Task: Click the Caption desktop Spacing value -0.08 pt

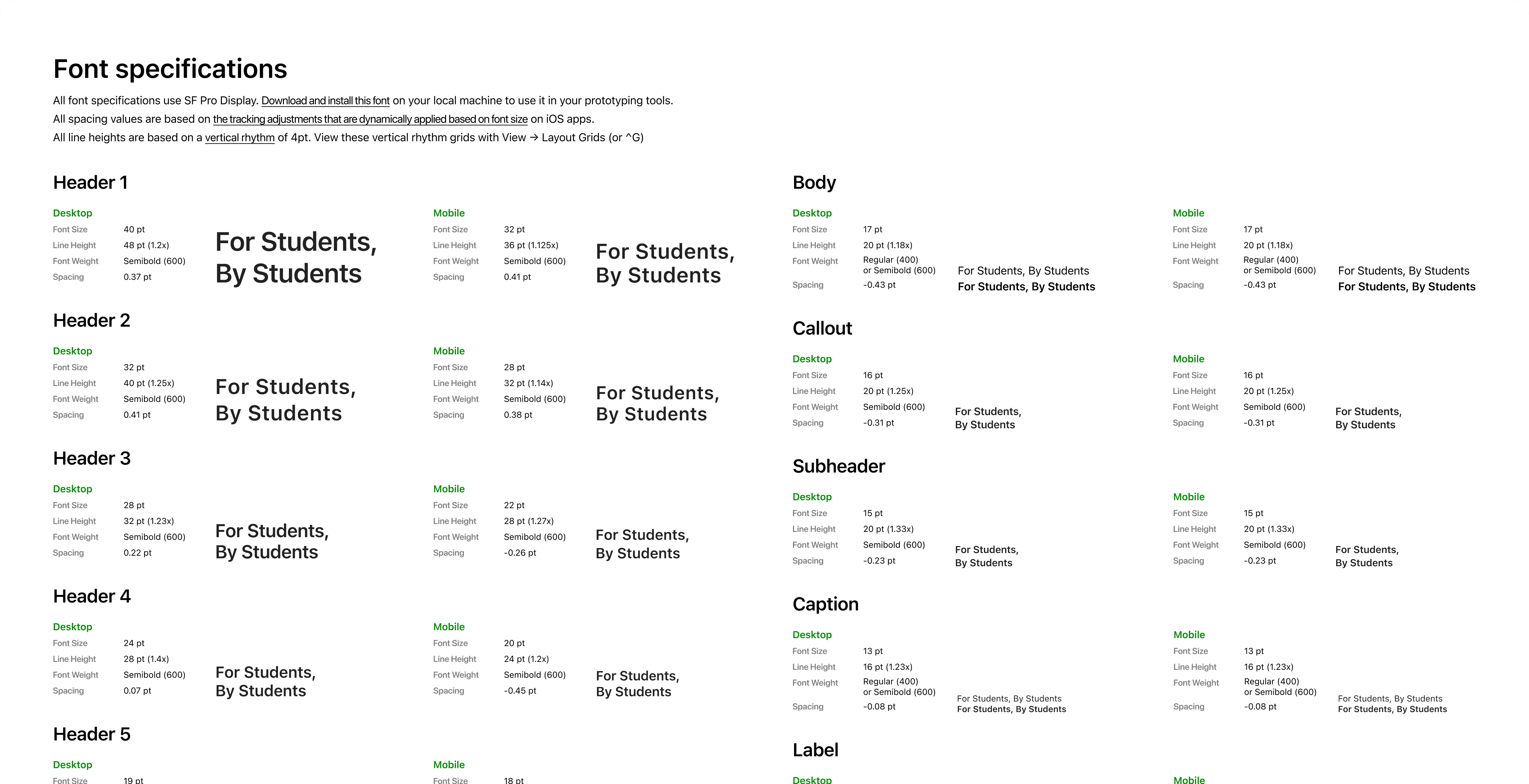Action: (x=879, y=706)
